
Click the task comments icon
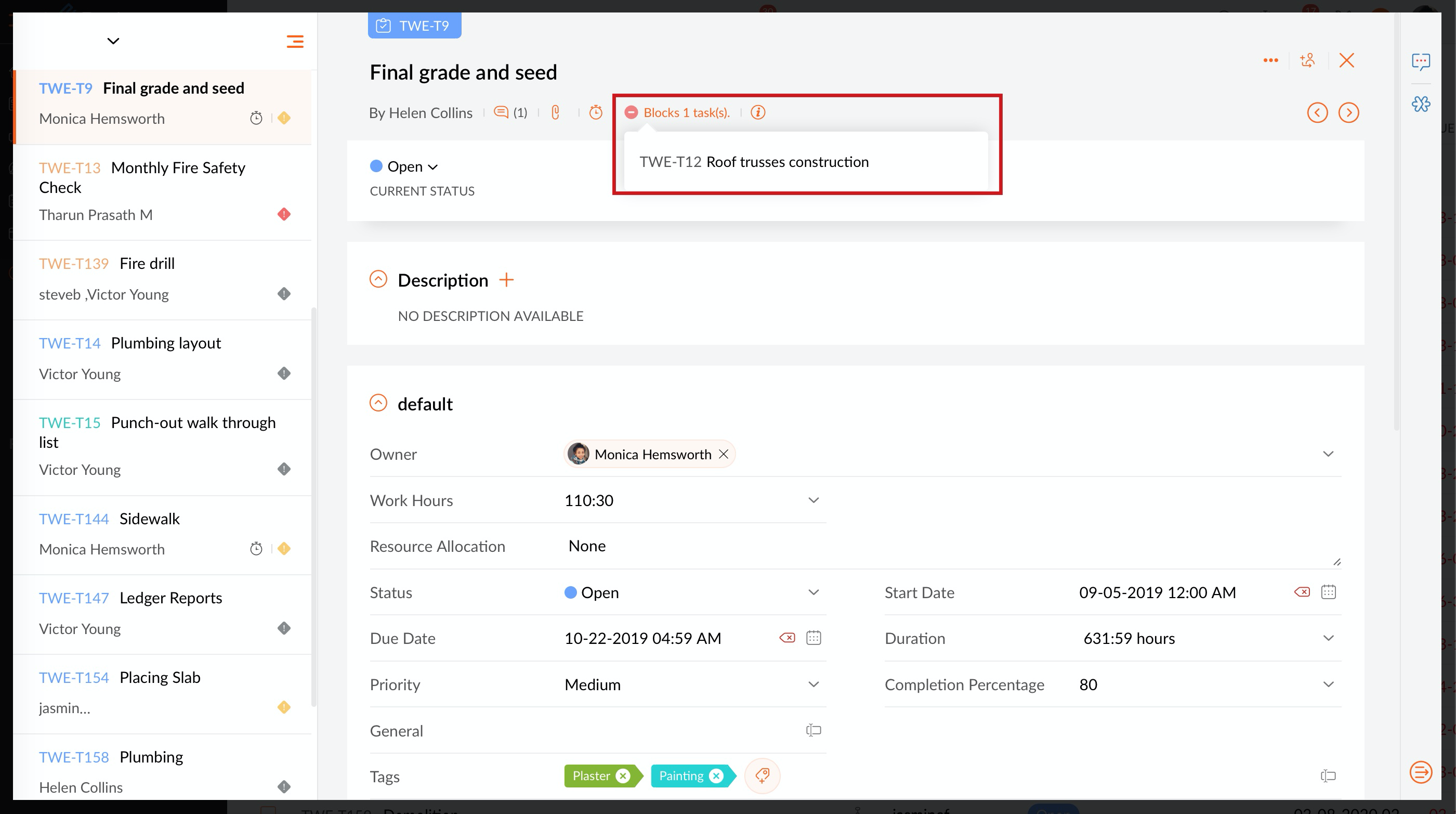501,112
